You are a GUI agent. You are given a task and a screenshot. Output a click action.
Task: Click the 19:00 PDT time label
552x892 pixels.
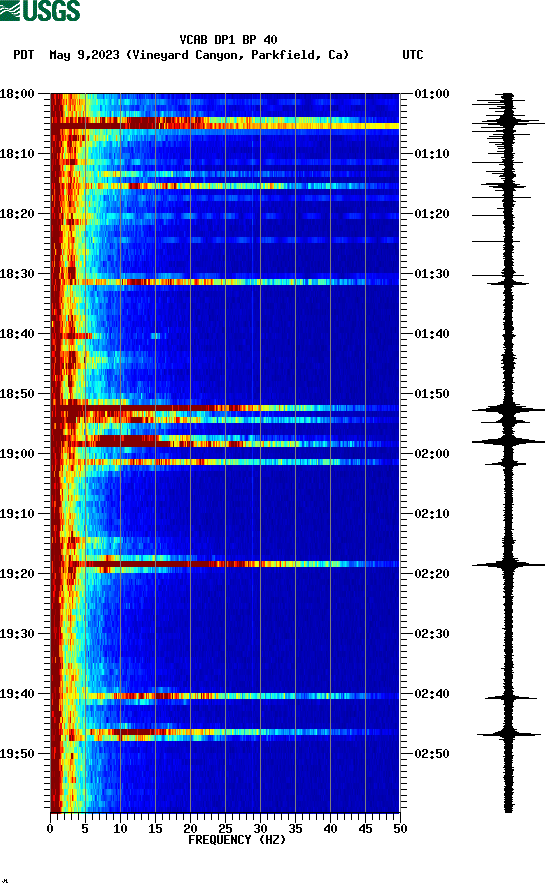coord(17,454)
